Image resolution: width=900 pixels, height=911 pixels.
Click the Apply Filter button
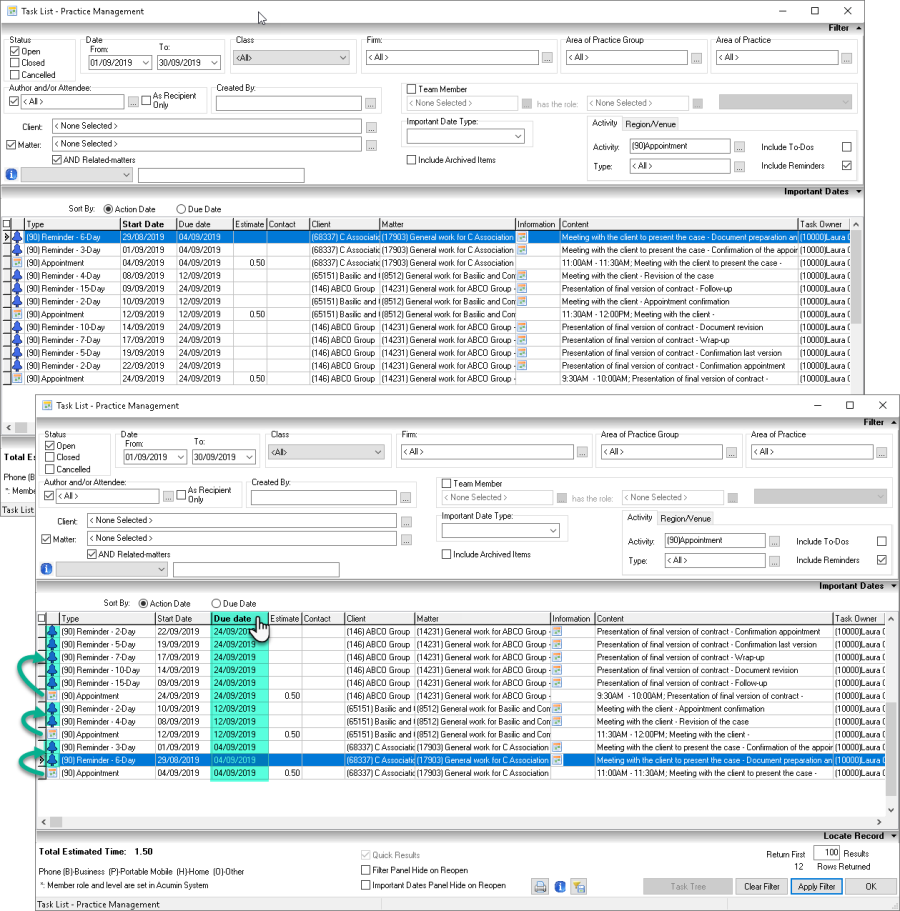[816, 887]
